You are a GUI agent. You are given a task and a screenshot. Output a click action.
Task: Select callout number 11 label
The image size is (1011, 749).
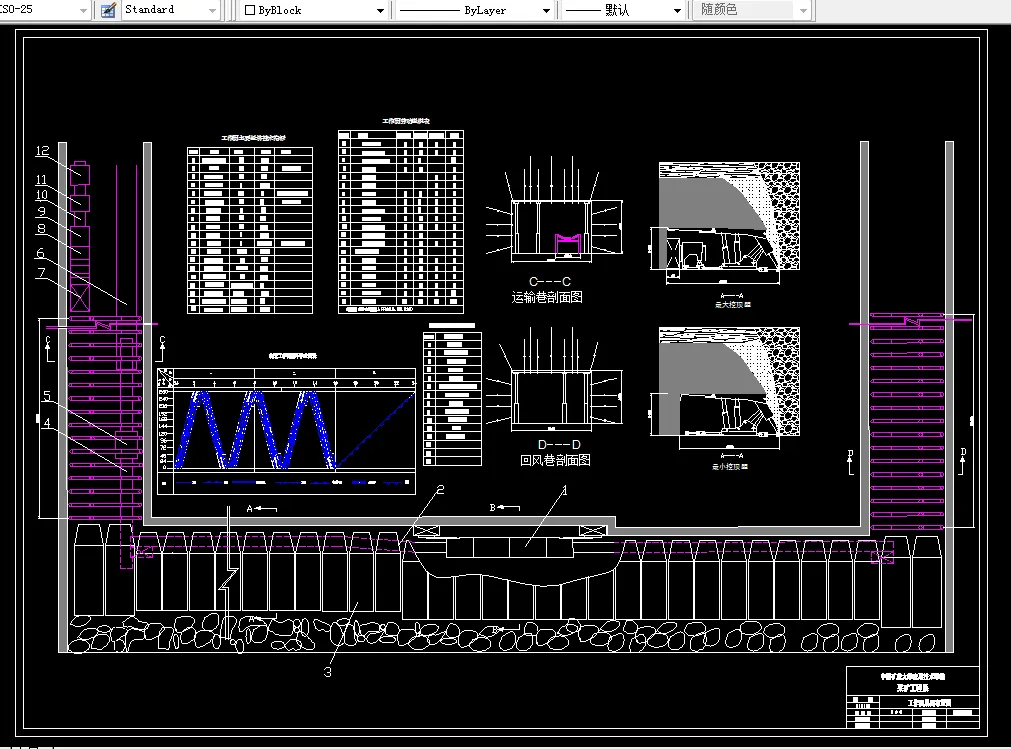41,180
